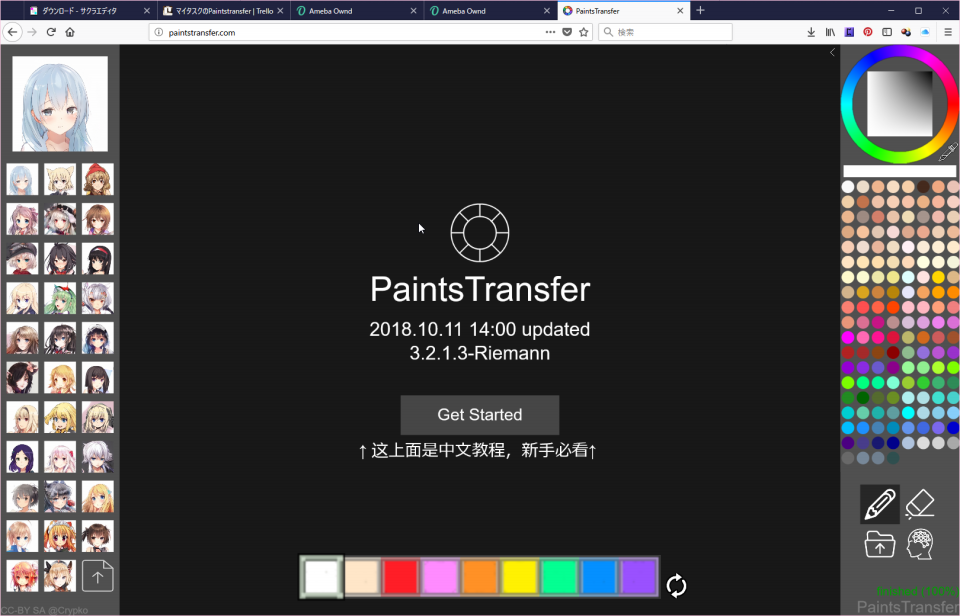Image resolution: width=960 pixels, height=616 pixels.
Task: Toggle the sidebar view icon
Action: point(887,32)
